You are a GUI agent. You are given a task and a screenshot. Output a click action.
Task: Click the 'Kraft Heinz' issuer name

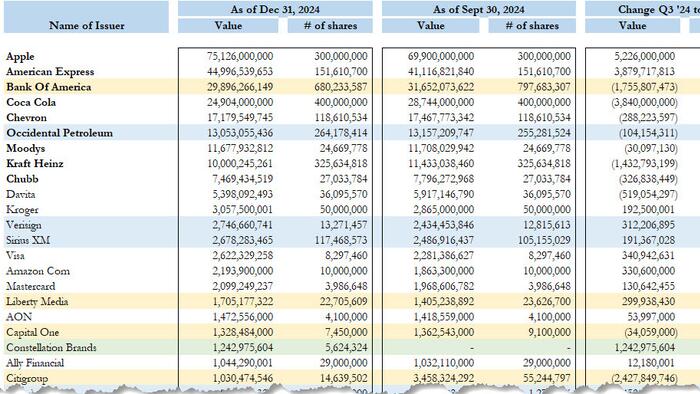pyautogui.click(x=34, y=163)
